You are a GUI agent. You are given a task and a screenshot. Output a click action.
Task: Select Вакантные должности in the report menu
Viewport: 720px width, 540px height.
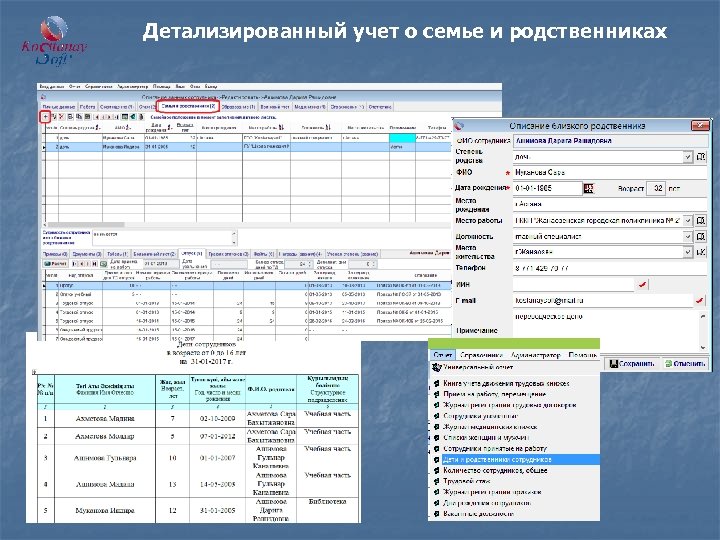[478, 514]
